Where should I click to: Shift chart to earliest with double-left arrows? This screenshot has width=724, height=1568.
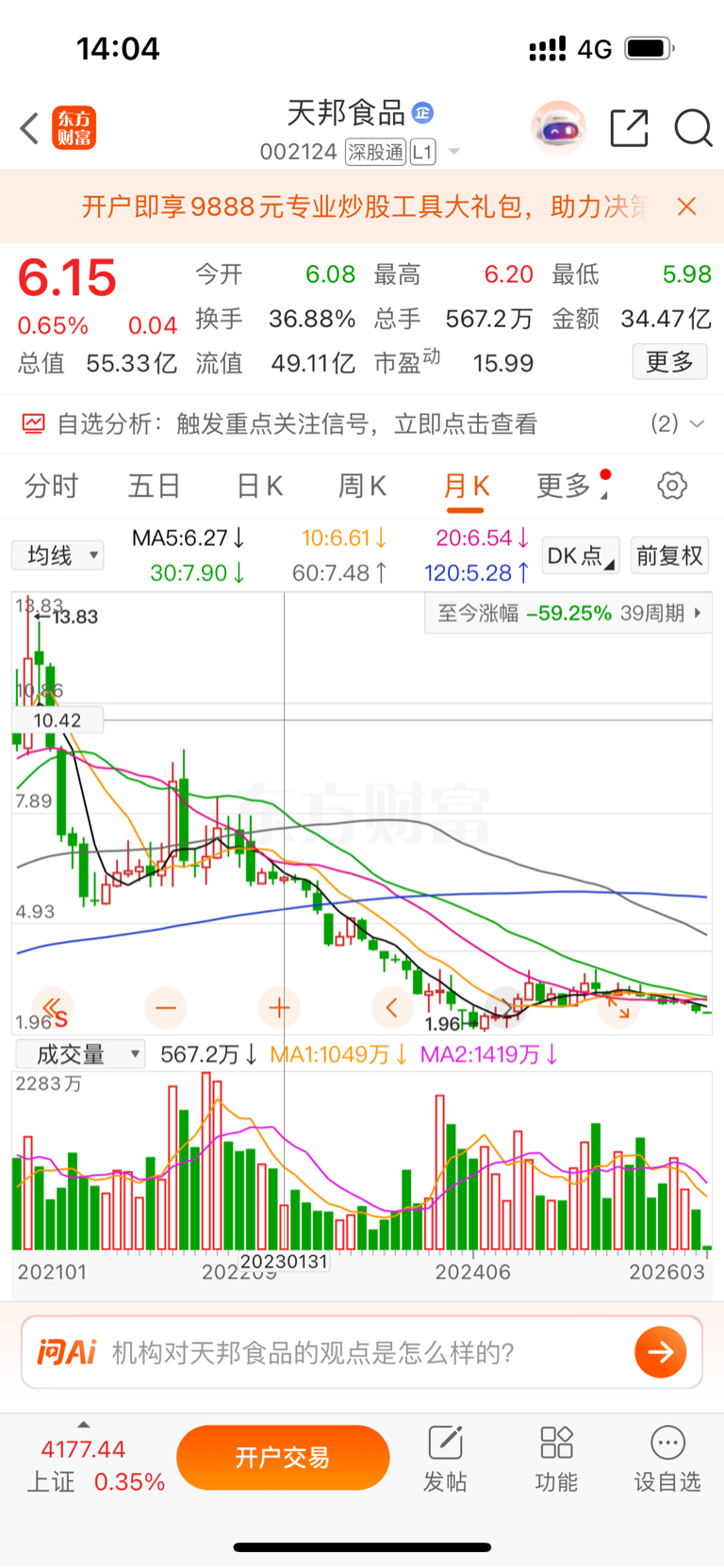53,1008
